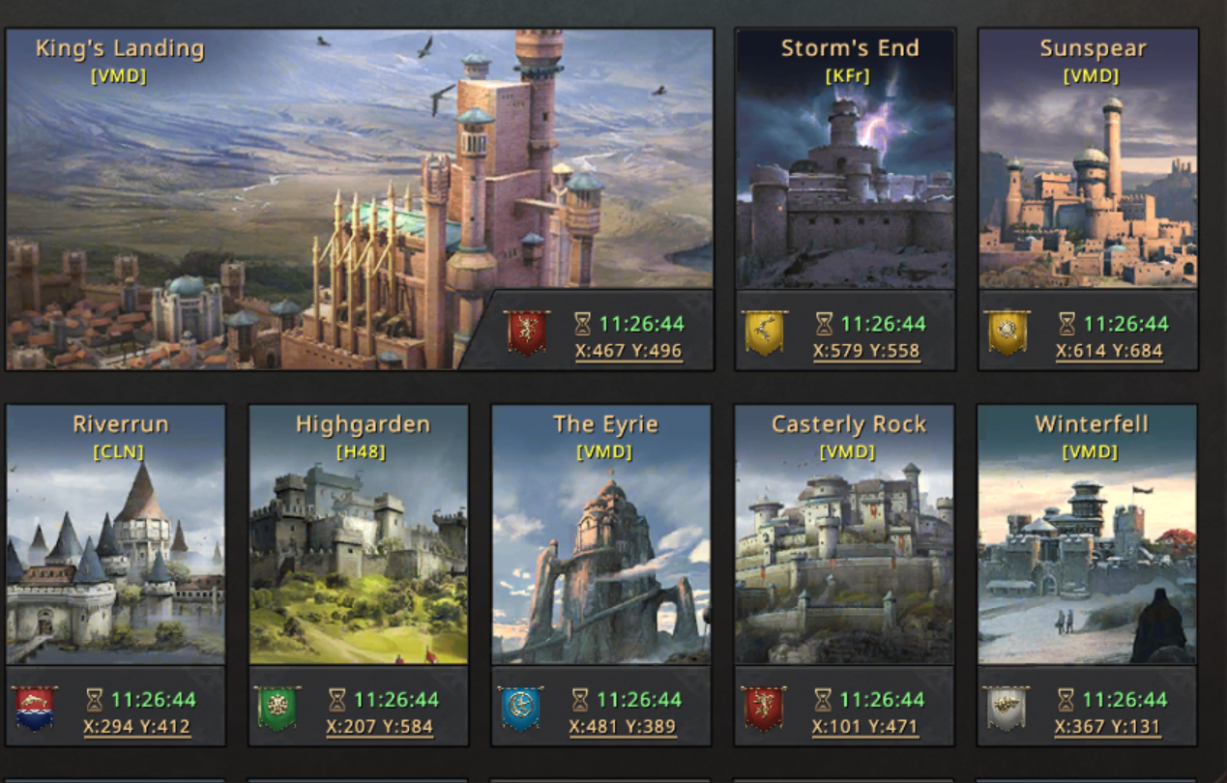Select the green rose banner under Highgarden

(277, 708)
